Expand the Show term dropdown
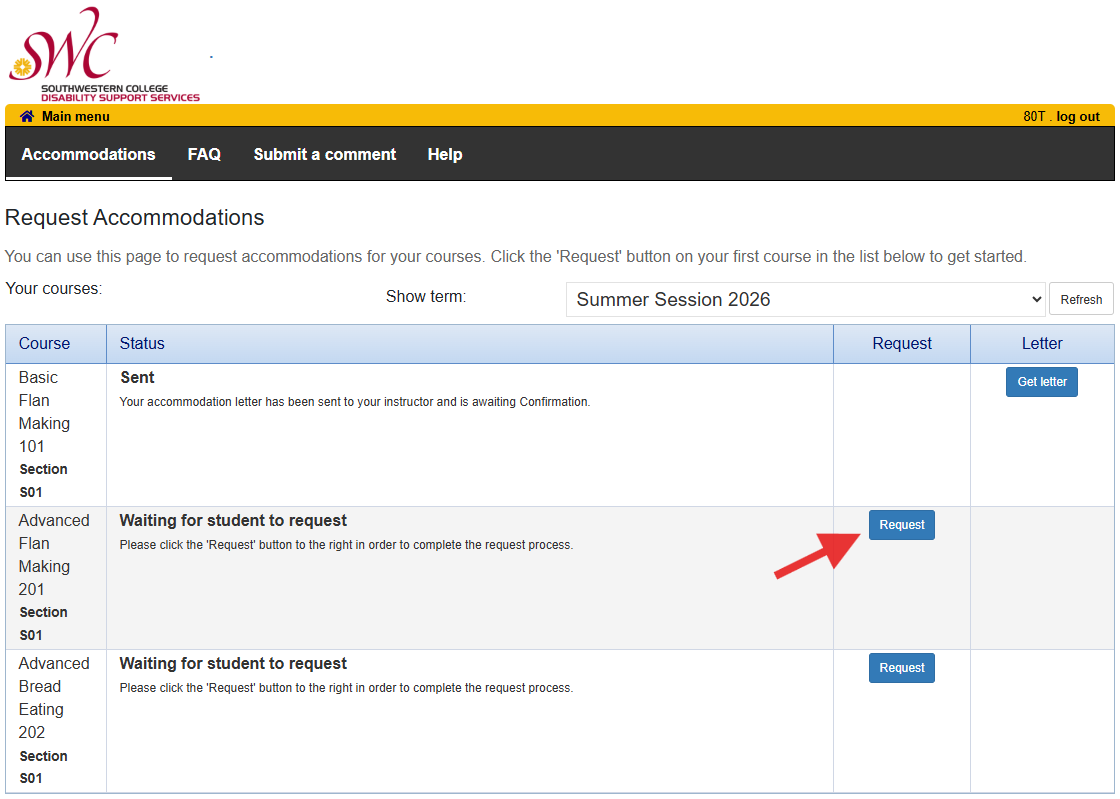The width and height of the screenshot is (1120, 799). point(806,299)
